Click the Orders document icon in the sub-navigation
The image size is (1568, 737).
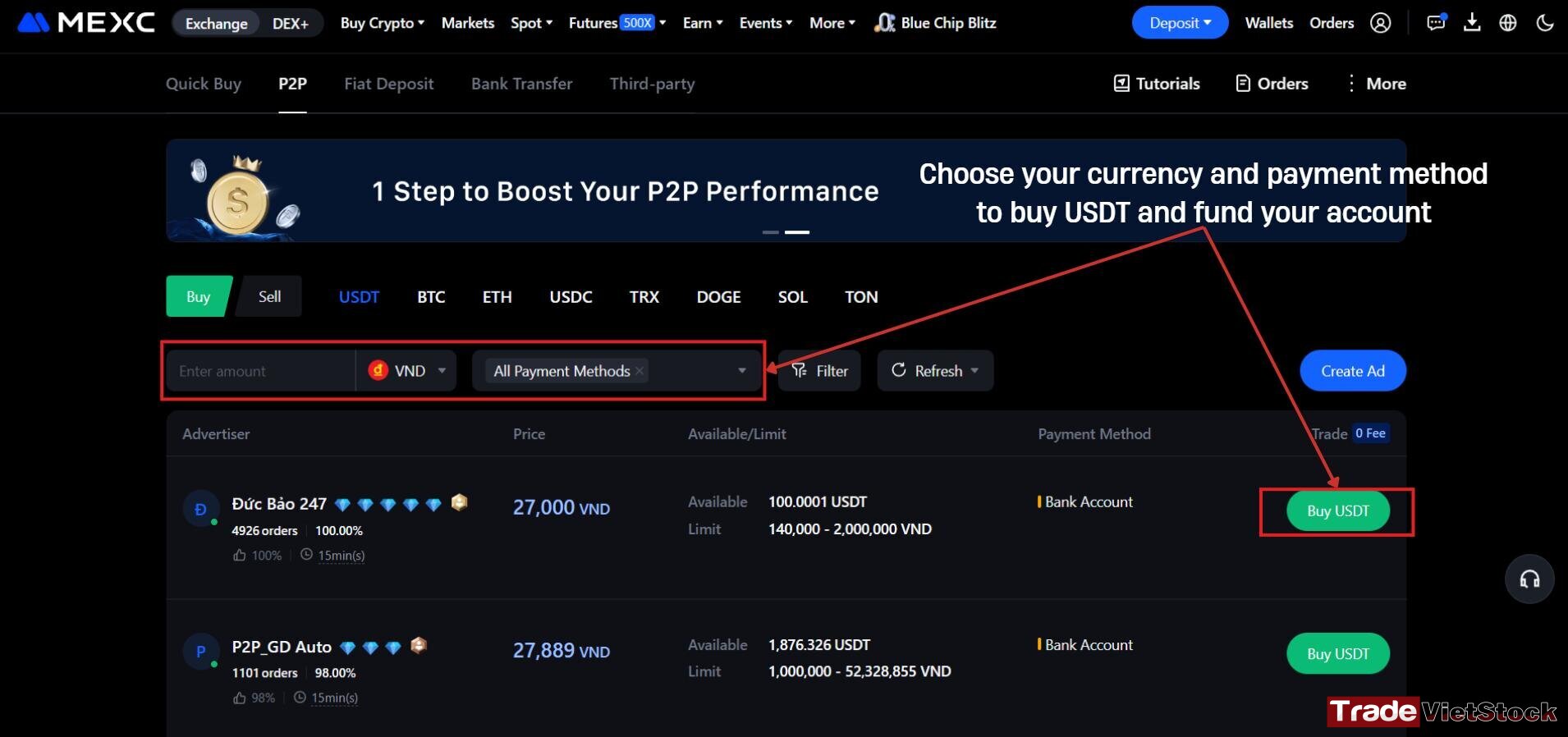1243,83
